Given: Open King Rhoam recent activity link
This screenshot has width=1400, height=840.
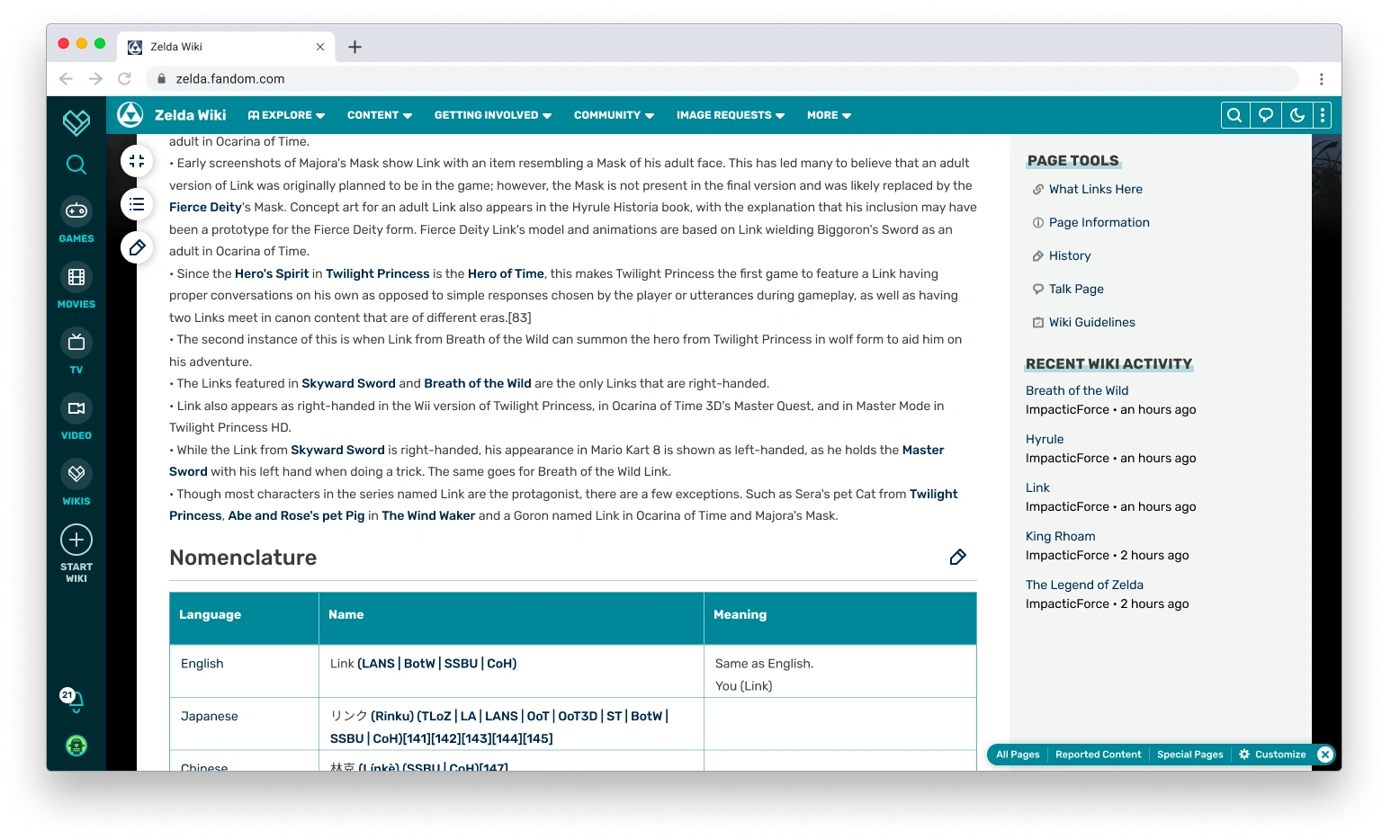Looking at the screenshot, I should (1061, 536).
